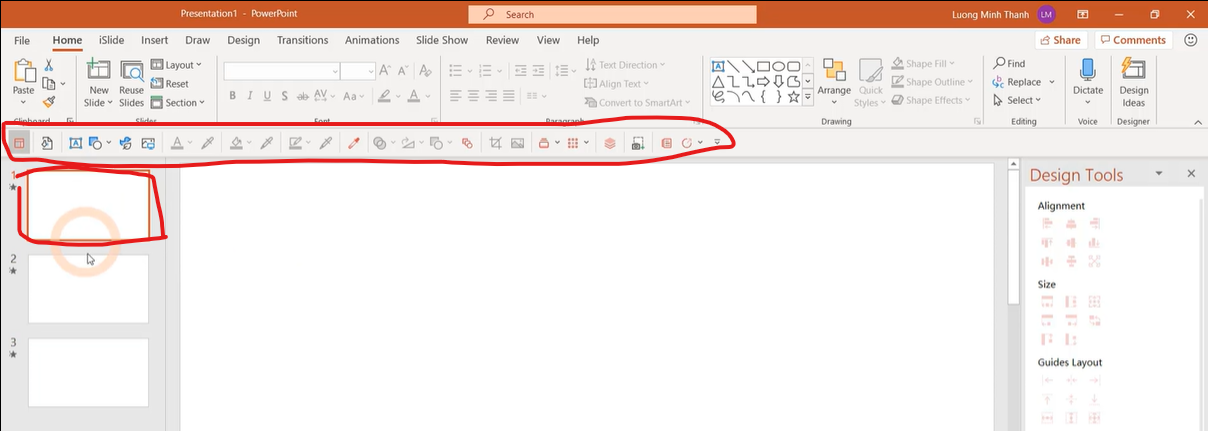Screen dimensions: 1208x431
Task: Click the New Slide icon
Action: coord(98,70)
